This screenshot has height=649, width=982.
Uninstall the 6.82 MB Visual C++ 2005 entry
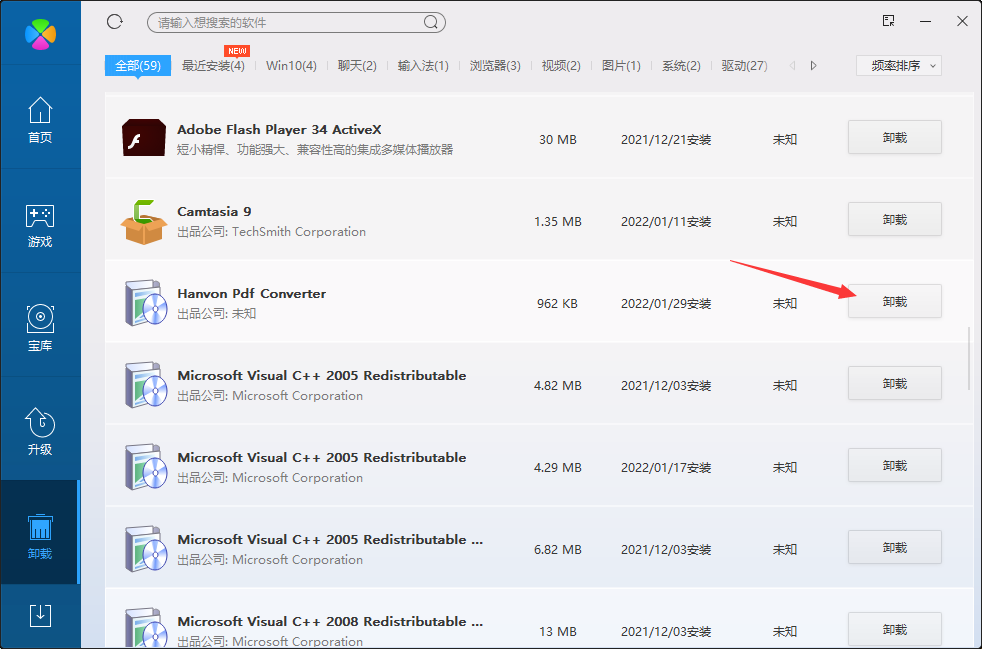tap(895, 548)
